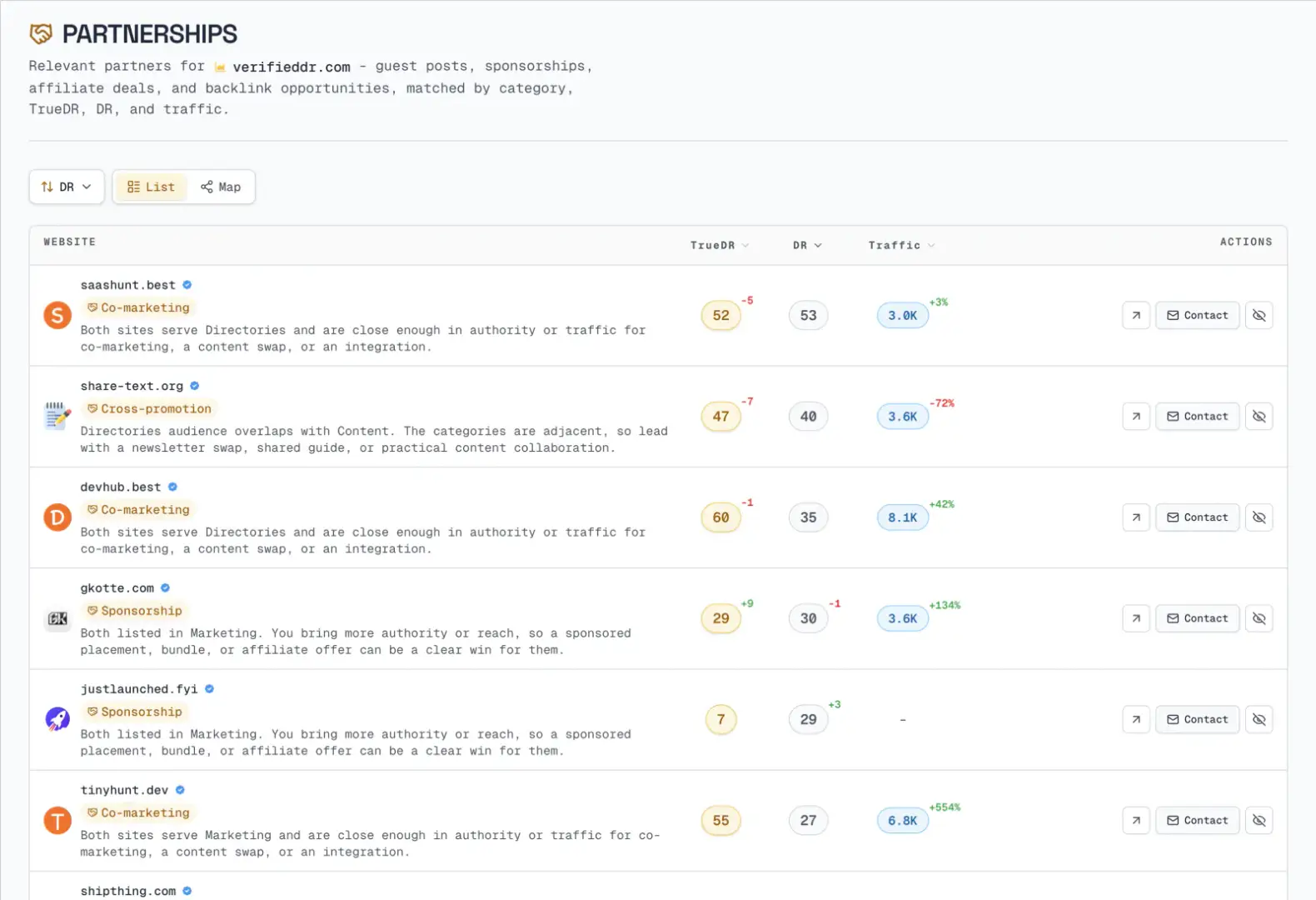This screenshot has height=900, width=1316.
Task: Click the verified badge next to gkotte.com
Action: pos(166,587)
